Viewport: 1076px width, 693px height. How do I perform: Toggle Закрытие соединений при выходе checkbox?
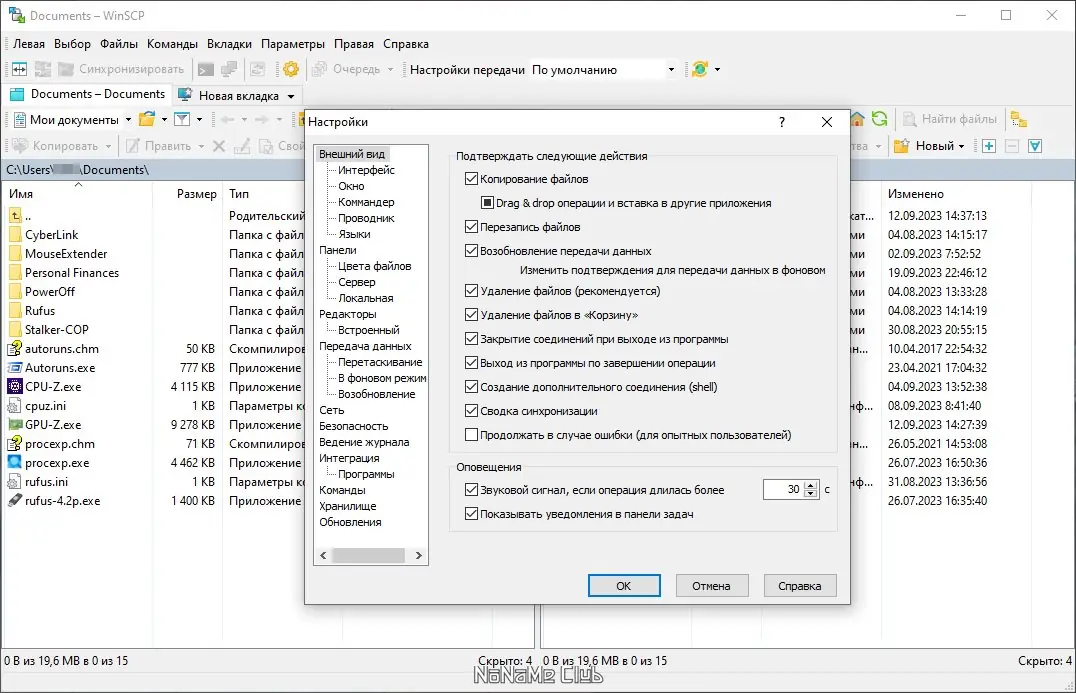pos(471,339)
